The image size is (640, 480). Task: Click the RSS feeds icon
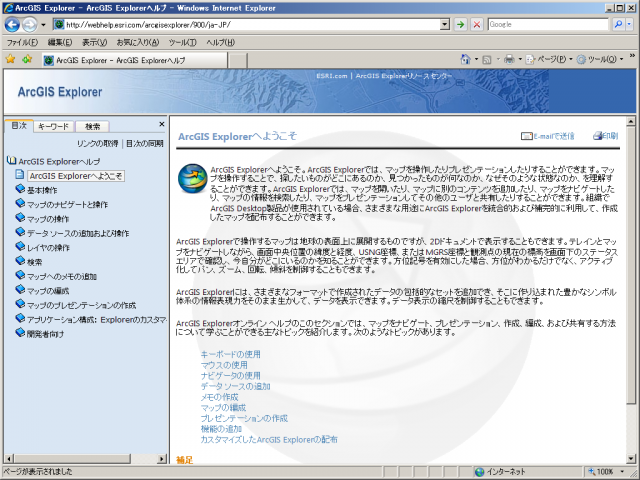487,60
